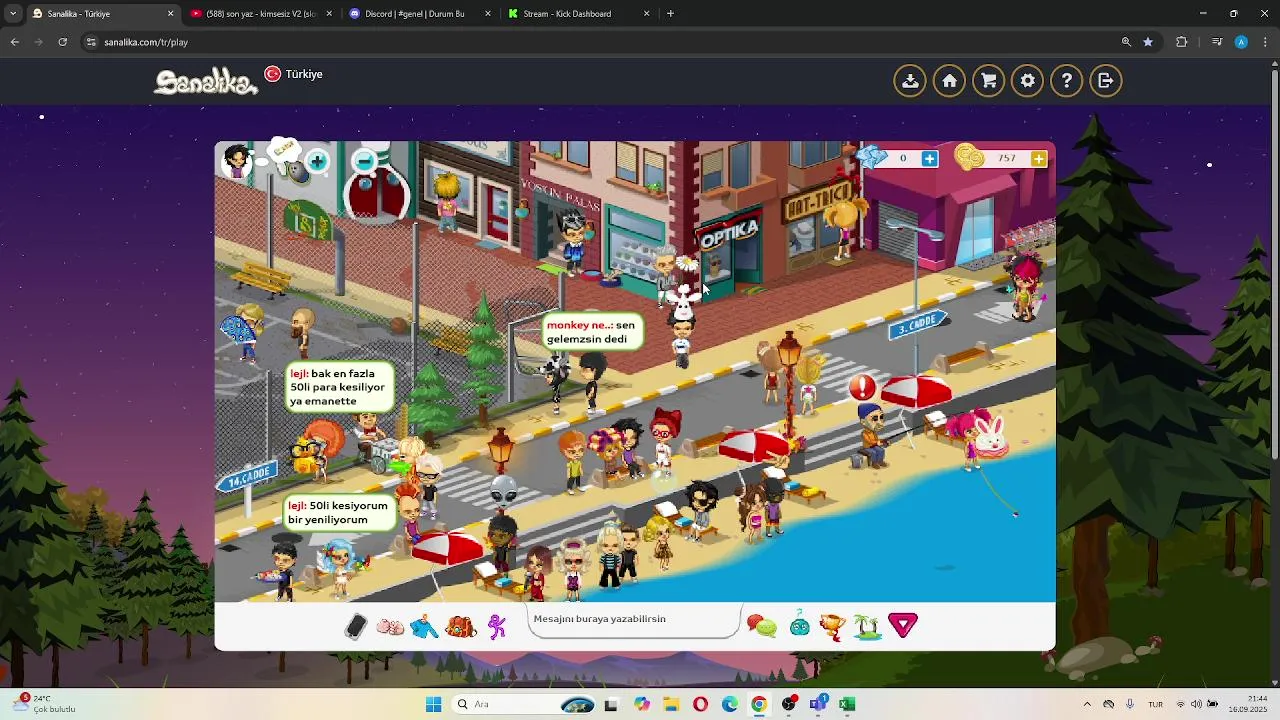Open help via the question mark icon

click(x=1066, y=81)
